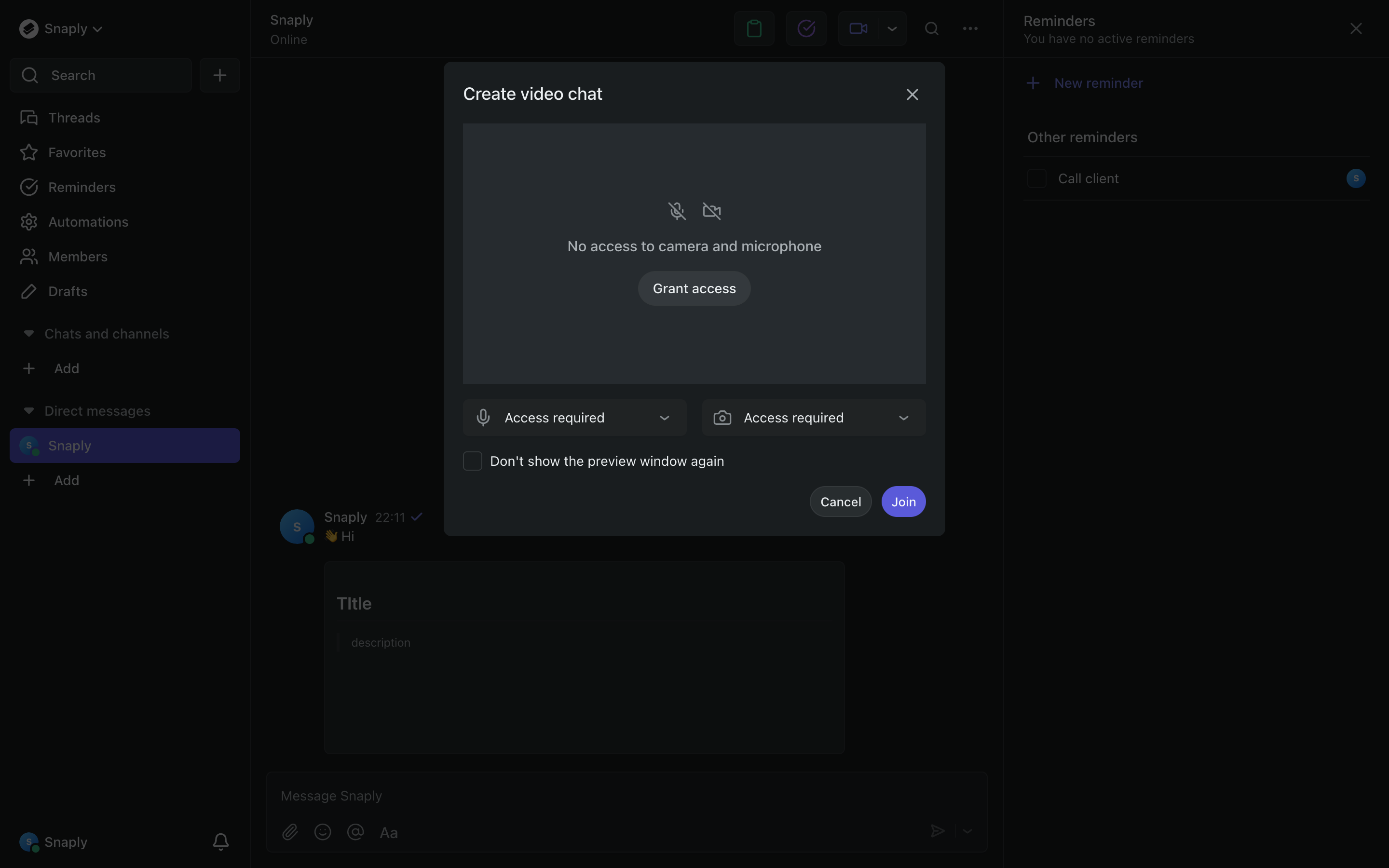Close the Reminders panel
Screen dimensions: 1389x868
click(x=1356, y=29)
